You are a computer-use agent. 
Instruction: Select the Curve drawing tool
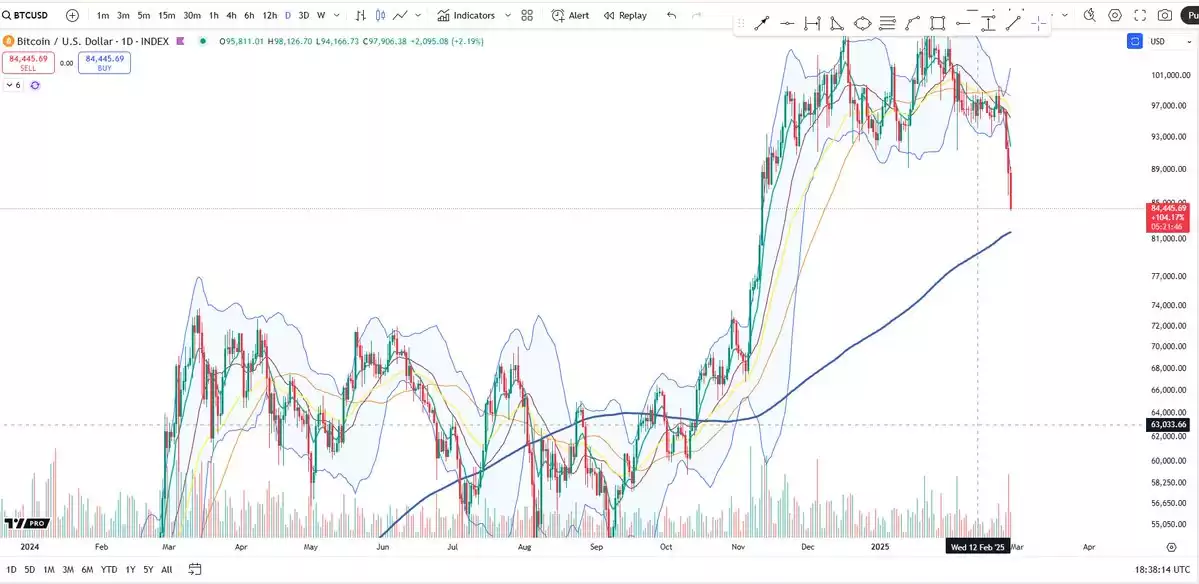click(x=912, y=24)
